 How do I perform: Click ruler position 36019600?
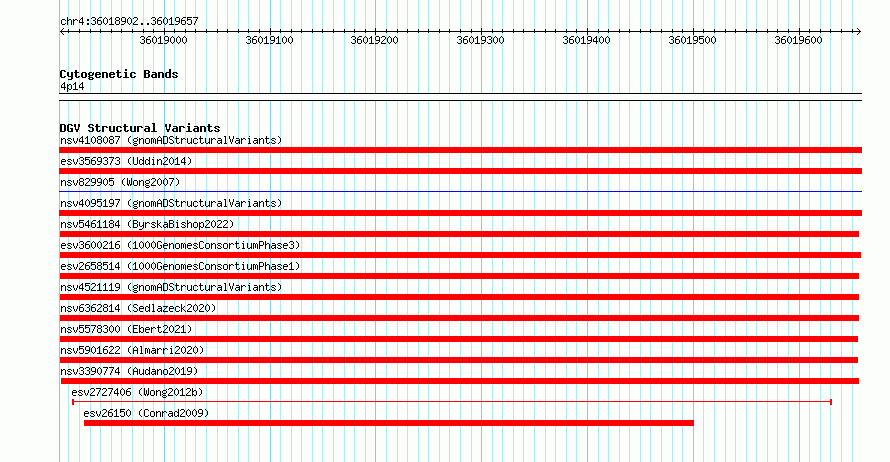coord(799,40)
